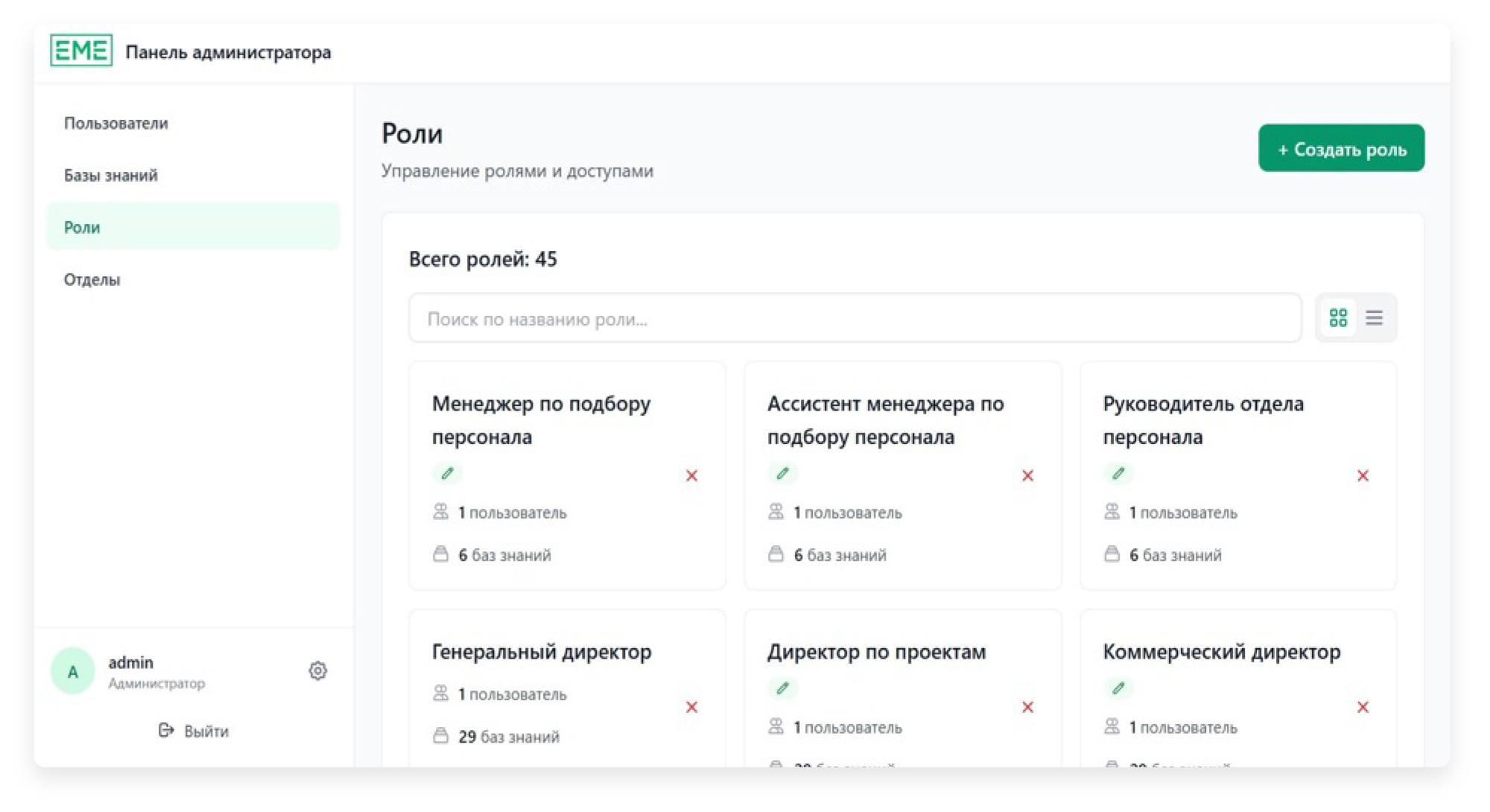Image resolution: width=1490 pixels, height=812 pixels.
Task: Open the Отделы section
Action: (x=92, y=280)
